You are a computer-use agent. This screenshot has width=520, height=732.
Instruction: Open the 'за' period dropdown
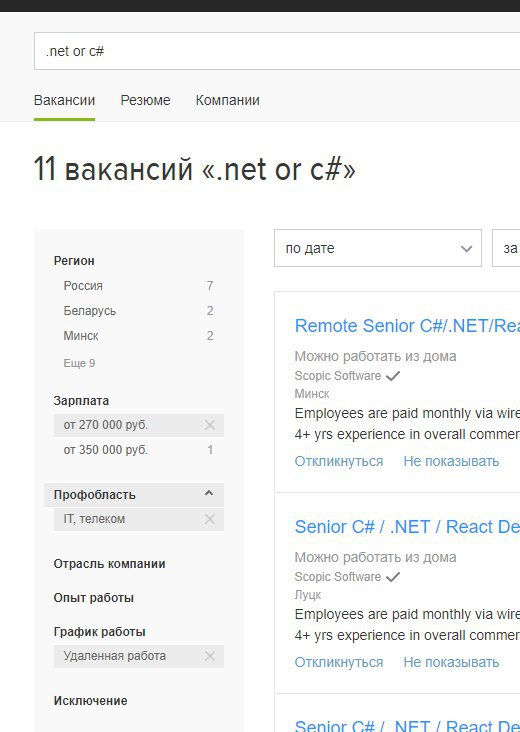point(506,248)
